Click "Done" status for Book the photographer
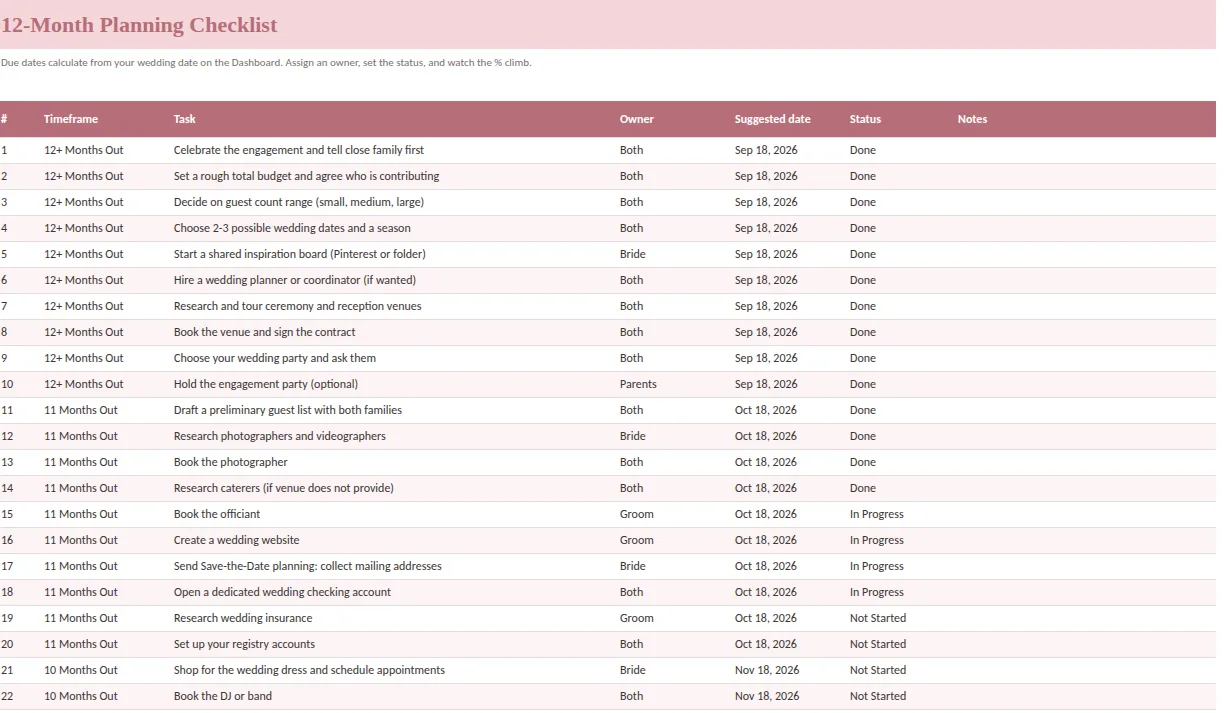 [x=863, y=462]
